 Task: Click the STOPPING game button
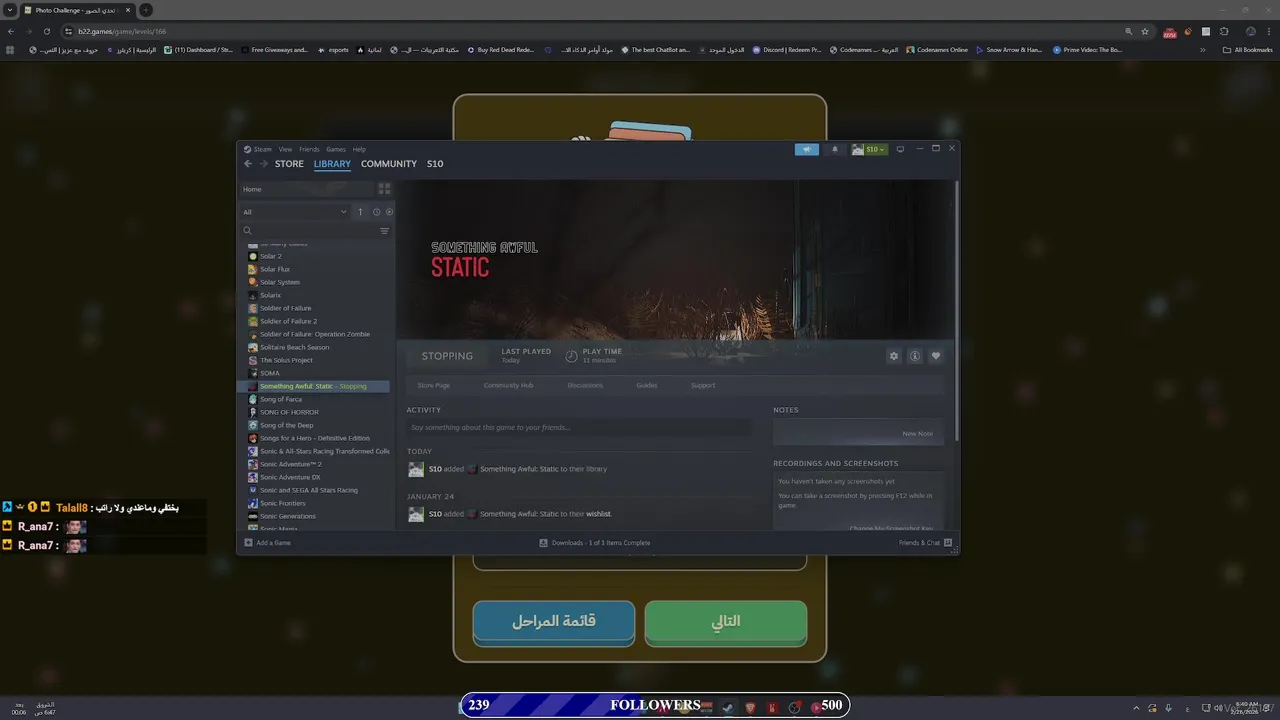[x=447, y=356]
